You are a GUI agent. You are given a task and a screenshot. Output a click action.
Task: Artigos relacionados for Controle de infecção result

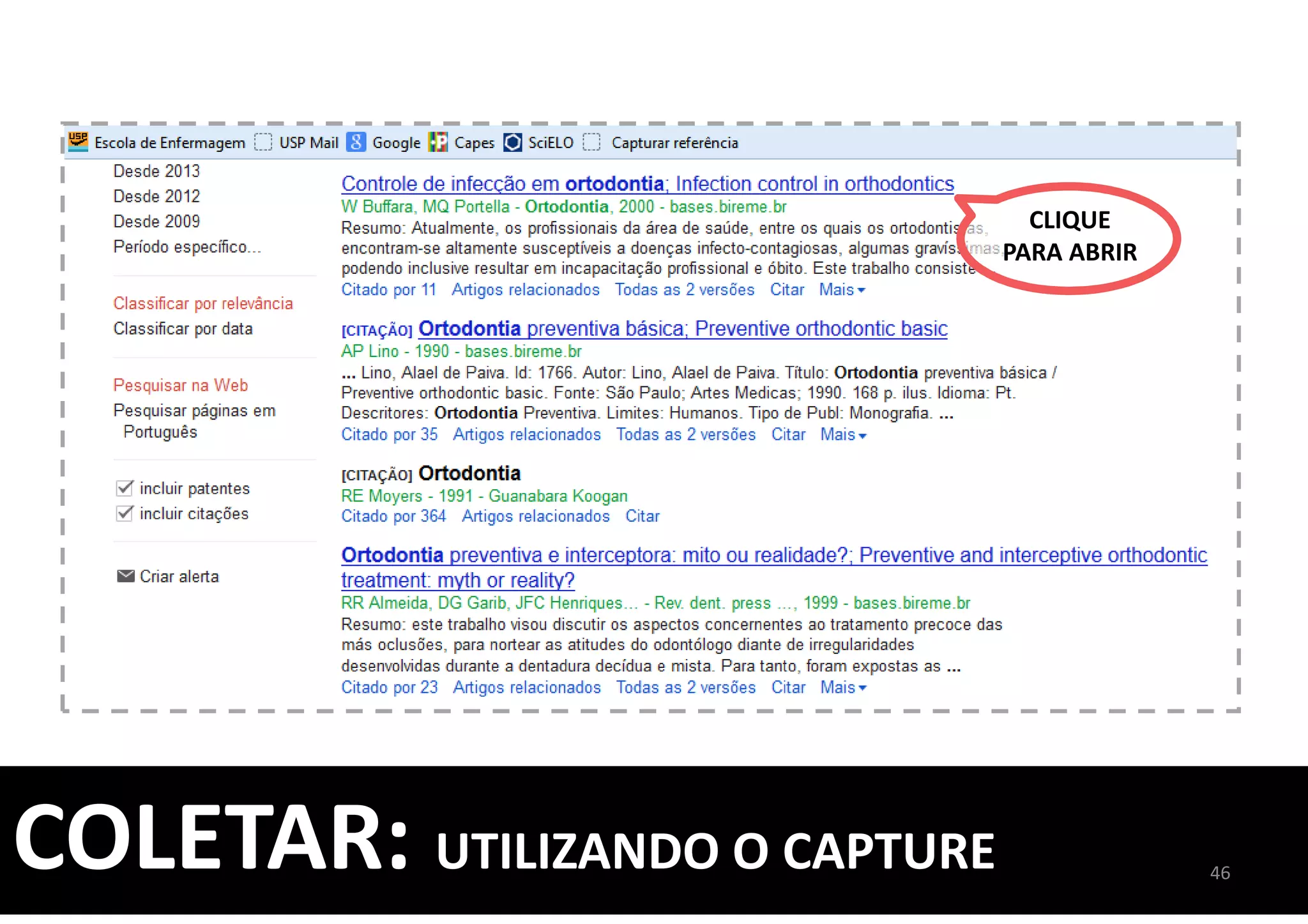click(x=526, y=290)
